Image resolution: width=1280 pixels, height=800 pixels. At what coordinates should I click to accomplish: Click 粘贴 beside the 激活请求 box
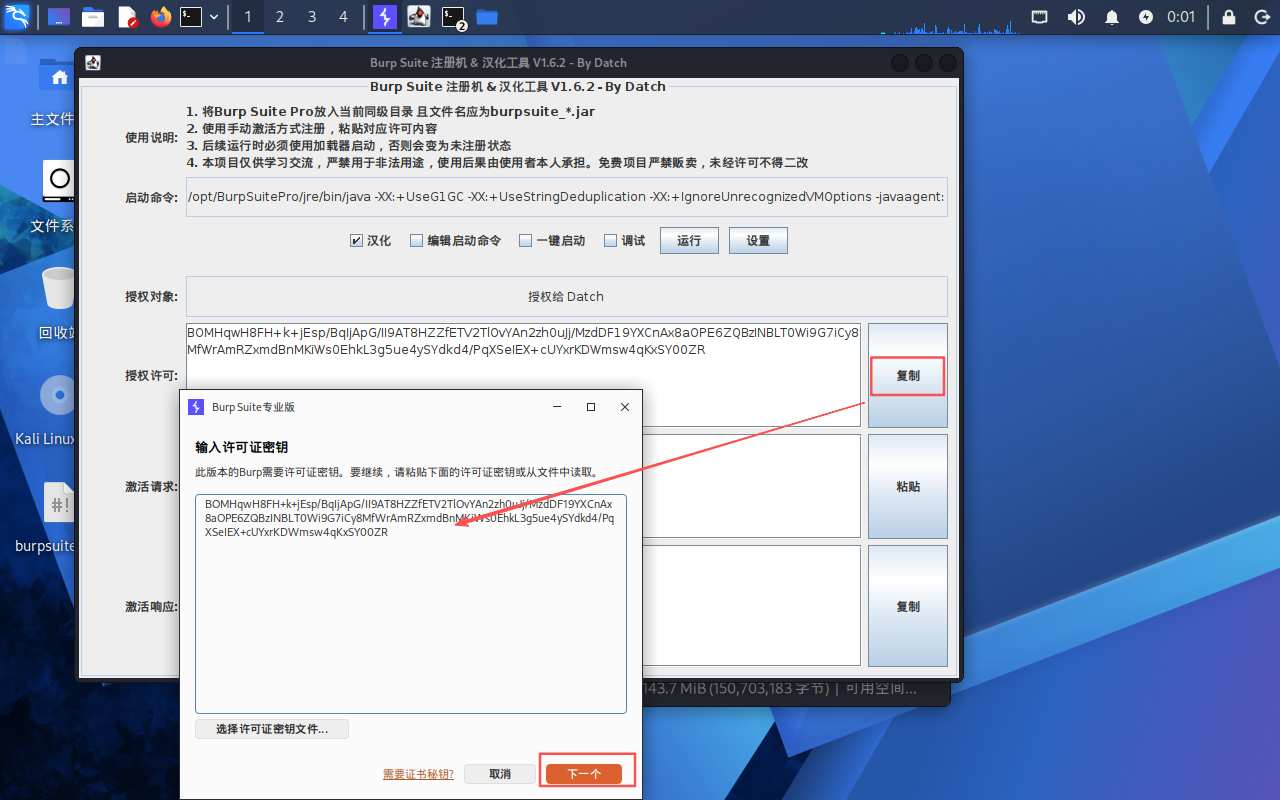click(x=908, y=487)
